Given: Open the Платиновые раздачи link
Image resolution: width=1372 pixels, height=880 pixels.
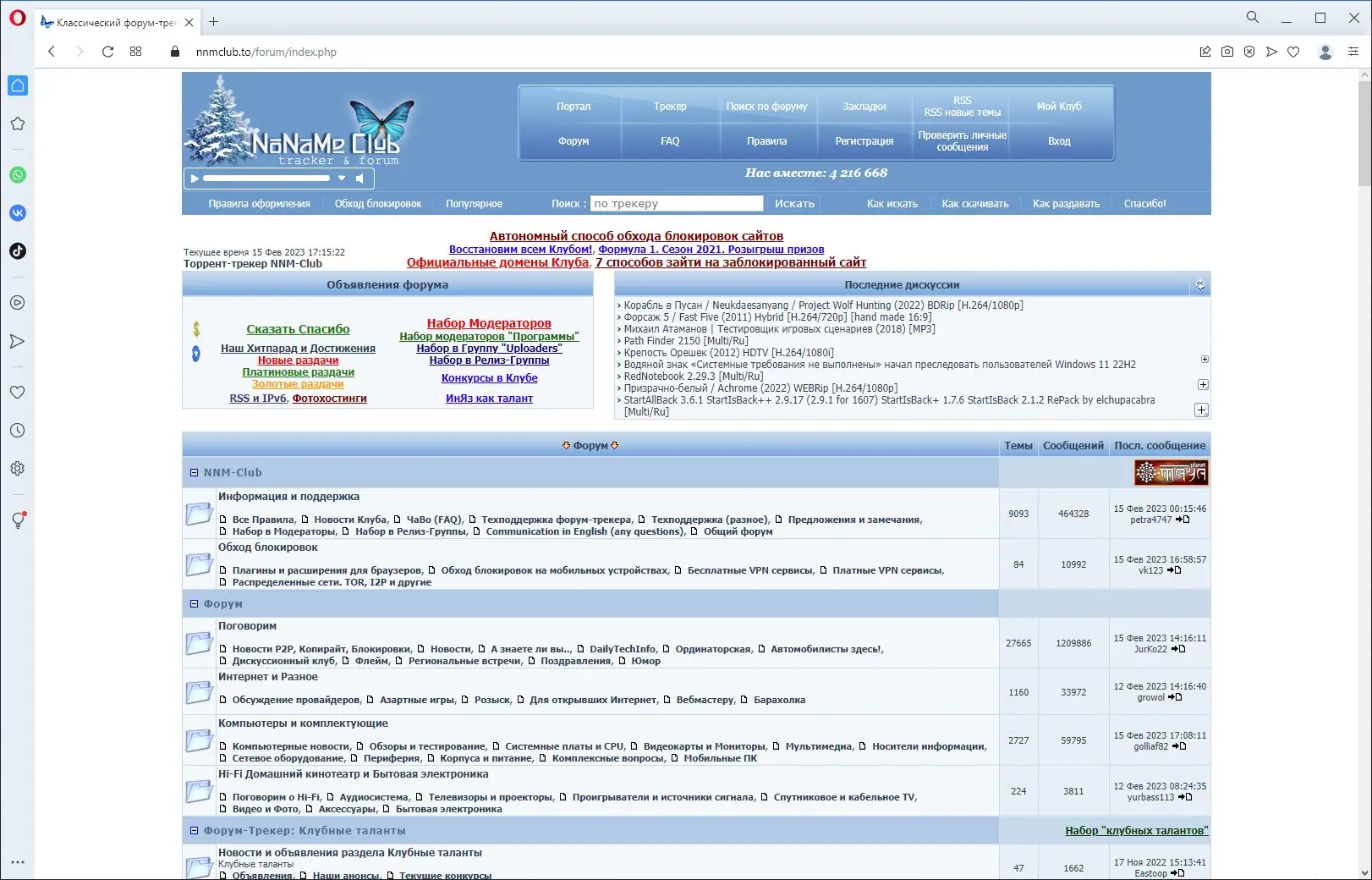Looking at the screenshot, I should 298,372.
